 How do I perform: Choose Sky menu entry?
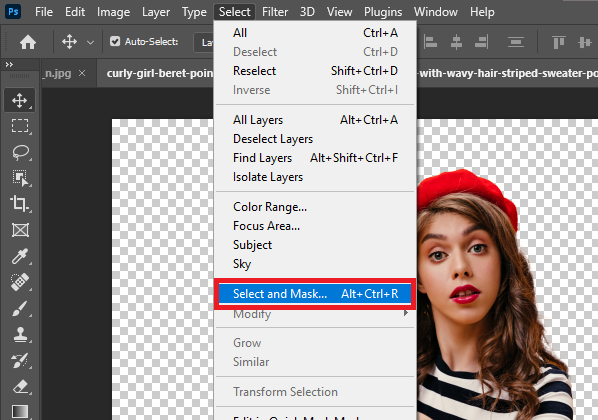click(x=315, y=264)
